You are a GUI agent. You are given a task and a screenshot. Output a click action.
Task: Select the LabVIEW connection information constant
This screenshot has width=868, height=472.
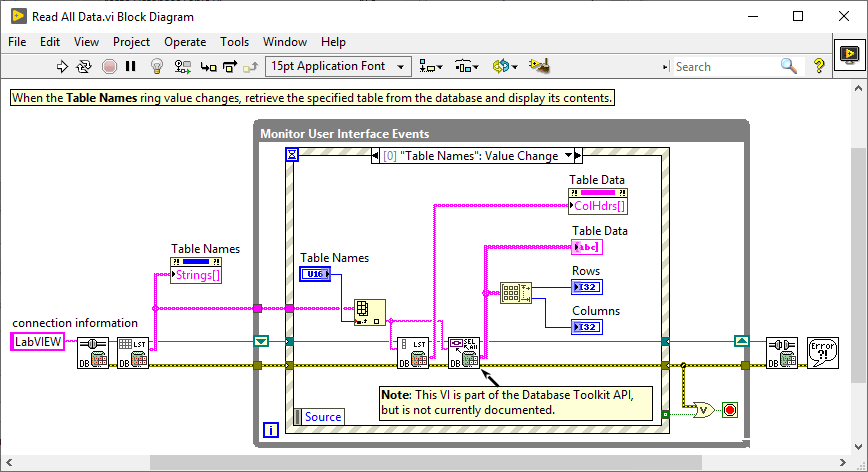[x=39, y=342]
